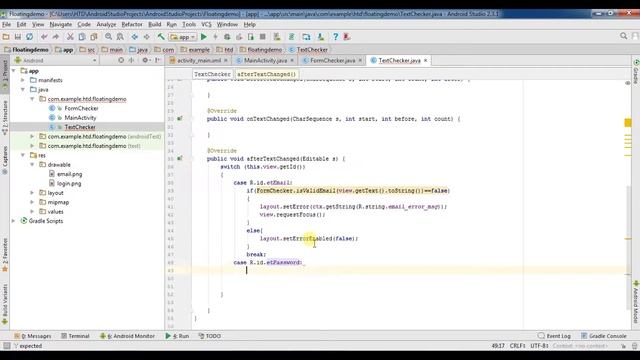Click the Make Project hammer icon
This screenshot has height=360, width=640.
[x=161, y=37]
